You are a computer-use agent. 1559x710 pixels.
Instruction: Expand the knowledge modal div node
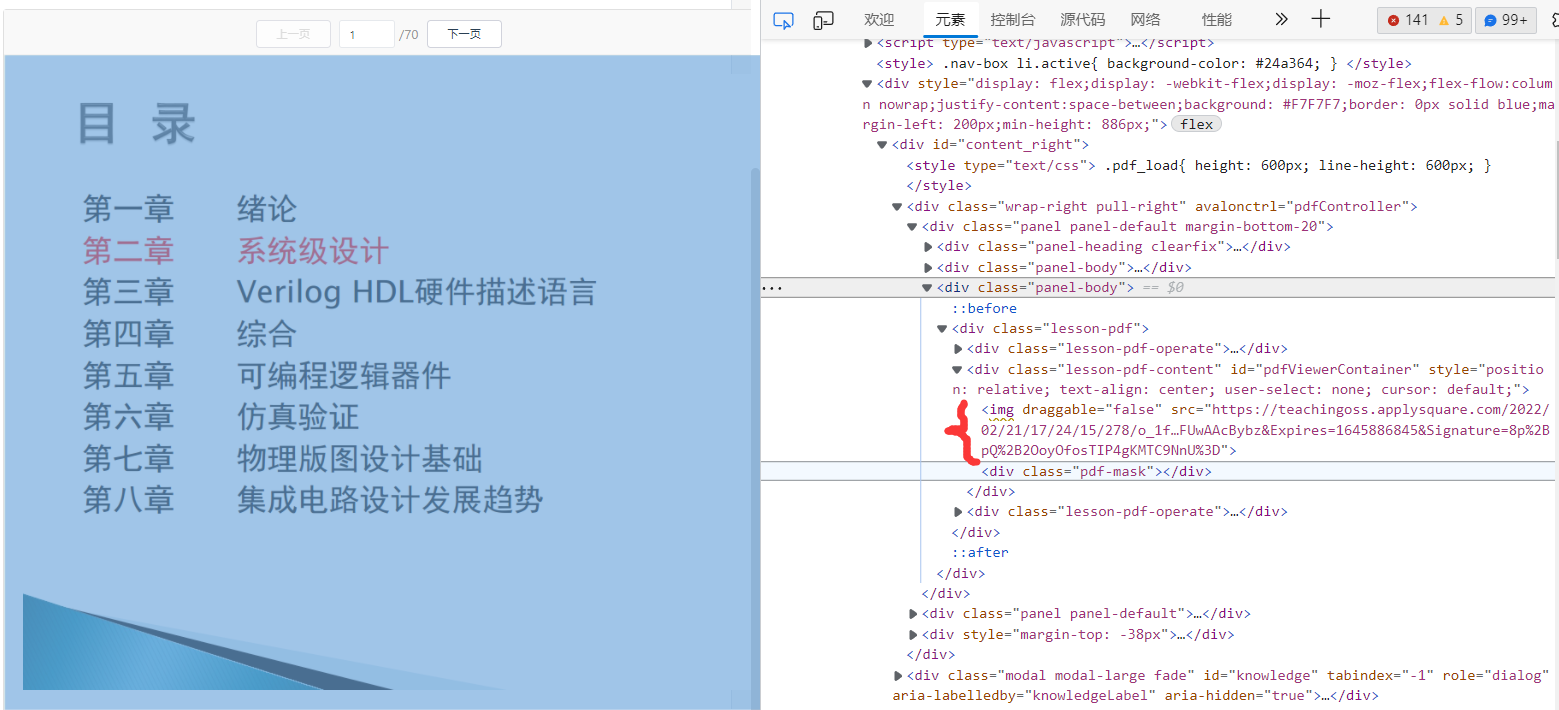pyautogui.click(x=898, y=676)
